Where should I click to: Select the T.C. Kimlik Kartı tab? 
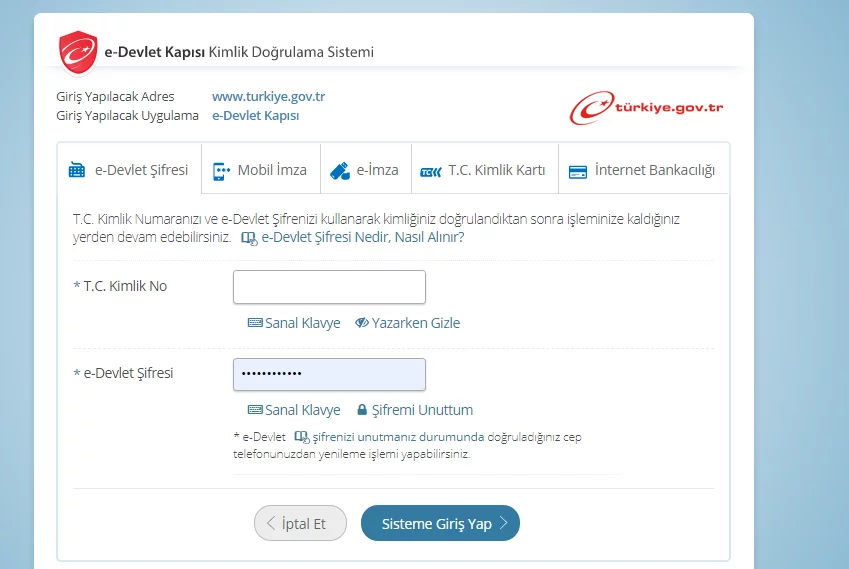click(485, 169)
